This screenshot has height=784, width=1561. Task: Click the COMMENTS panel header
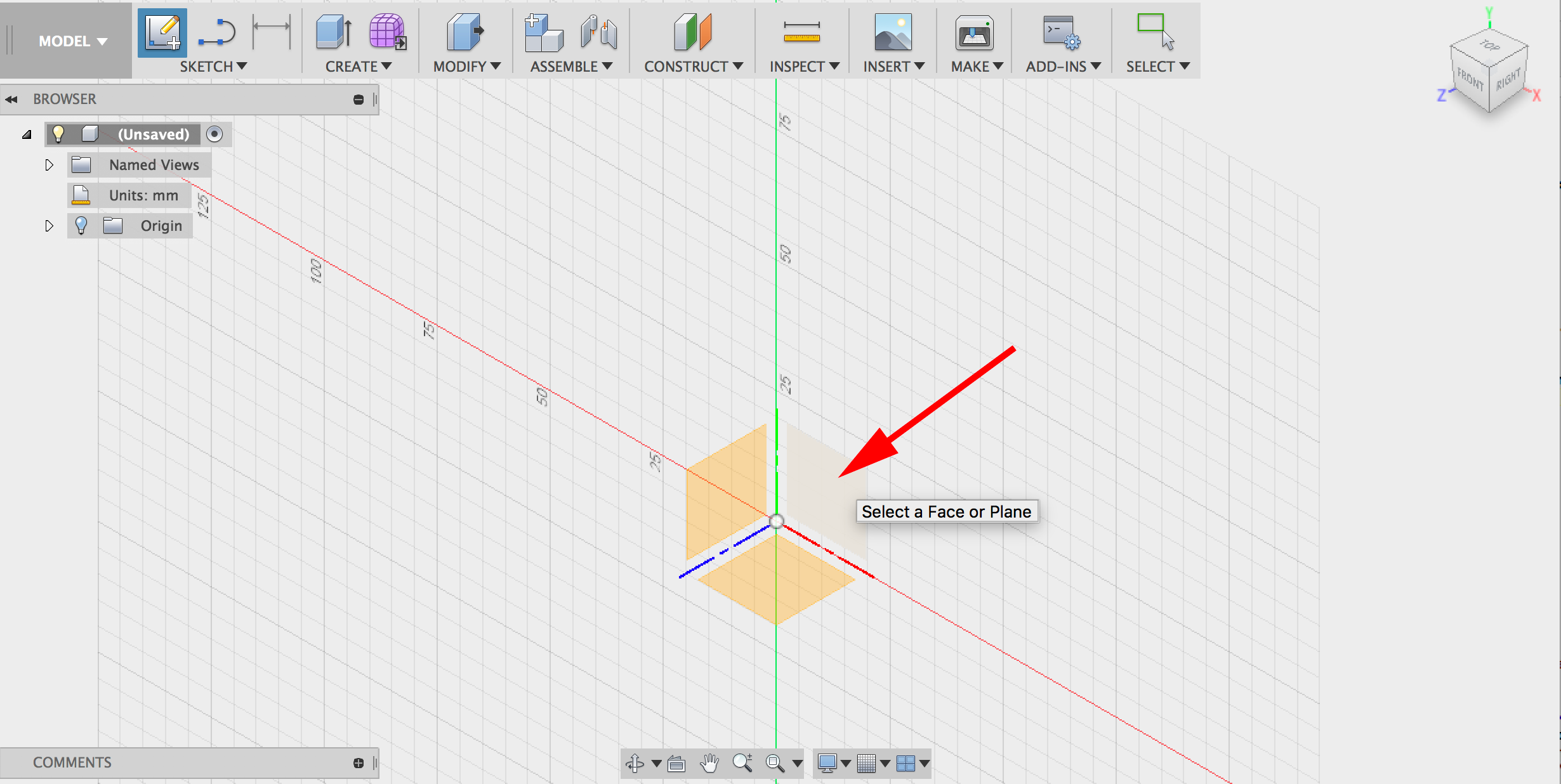(x=189, y=763)
